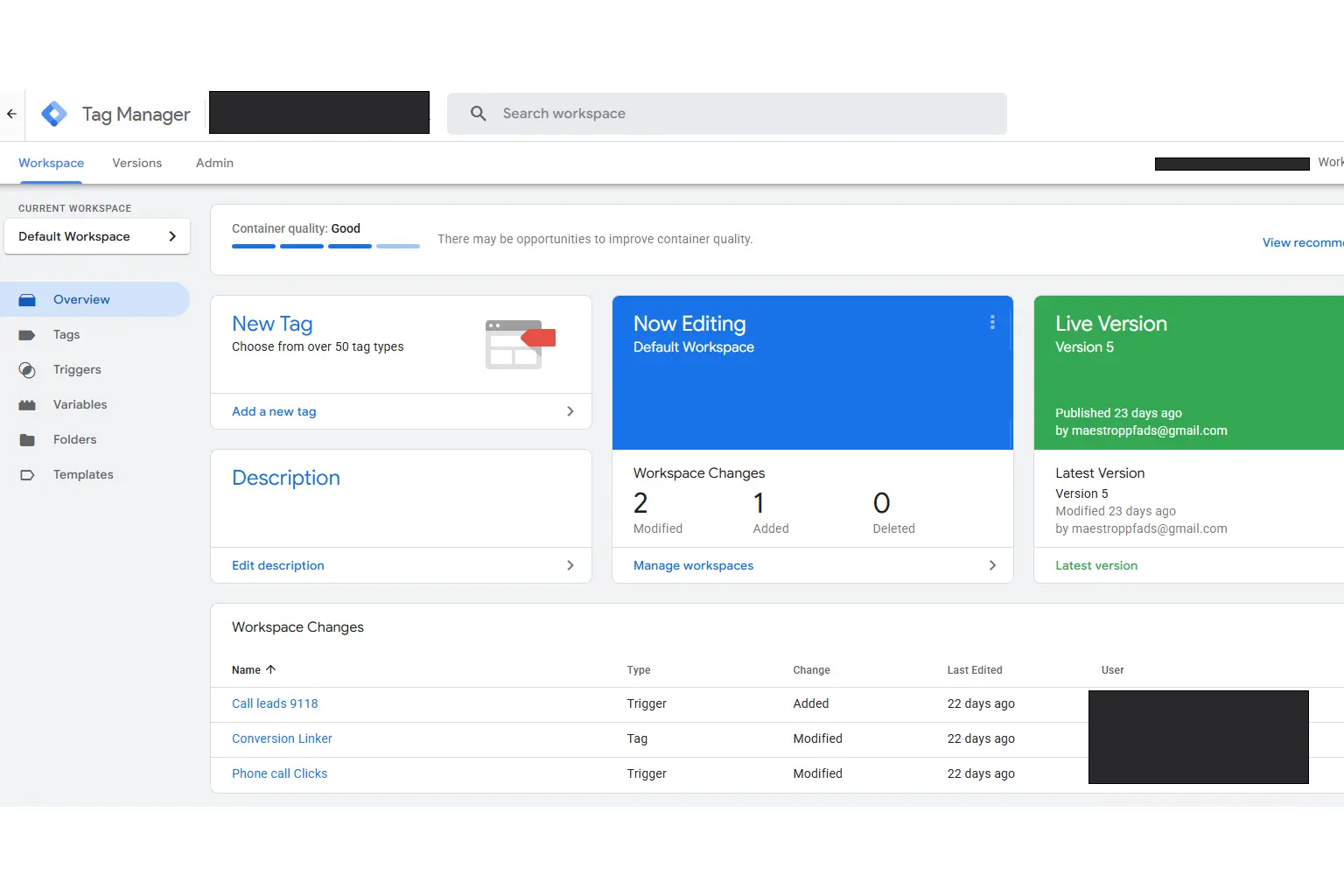The height and width of the screenshot is (896, 1344).
Task: Select Variables in the sidebar
Action: (94, 404)
